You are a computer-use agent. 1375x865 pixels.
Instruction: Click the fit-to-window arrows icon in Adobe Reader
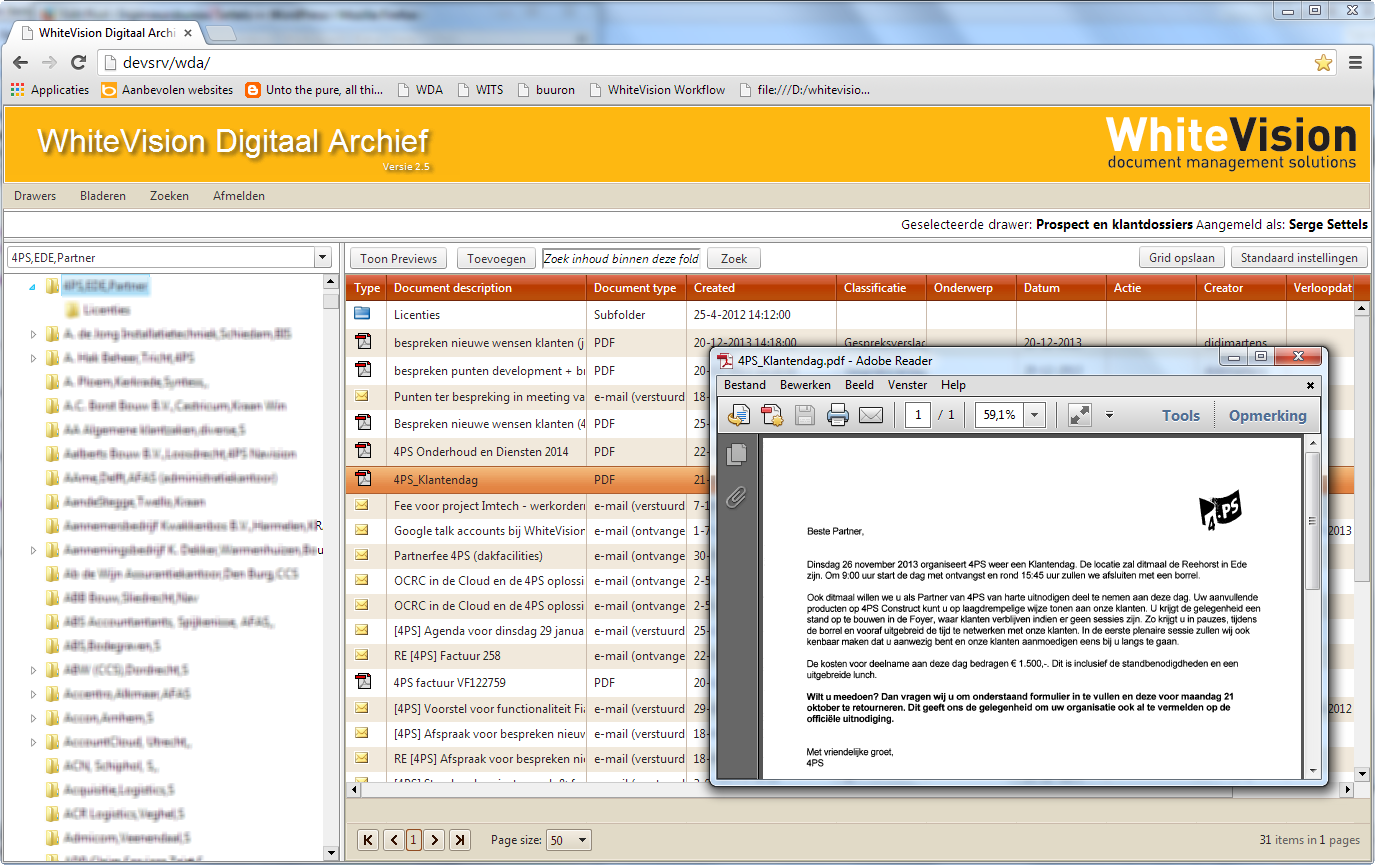coord(1079,415)
